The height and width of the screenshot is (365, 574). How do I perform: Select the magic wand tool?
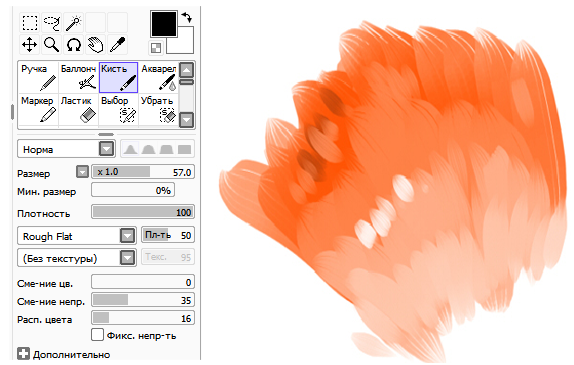tap(74, 23)
